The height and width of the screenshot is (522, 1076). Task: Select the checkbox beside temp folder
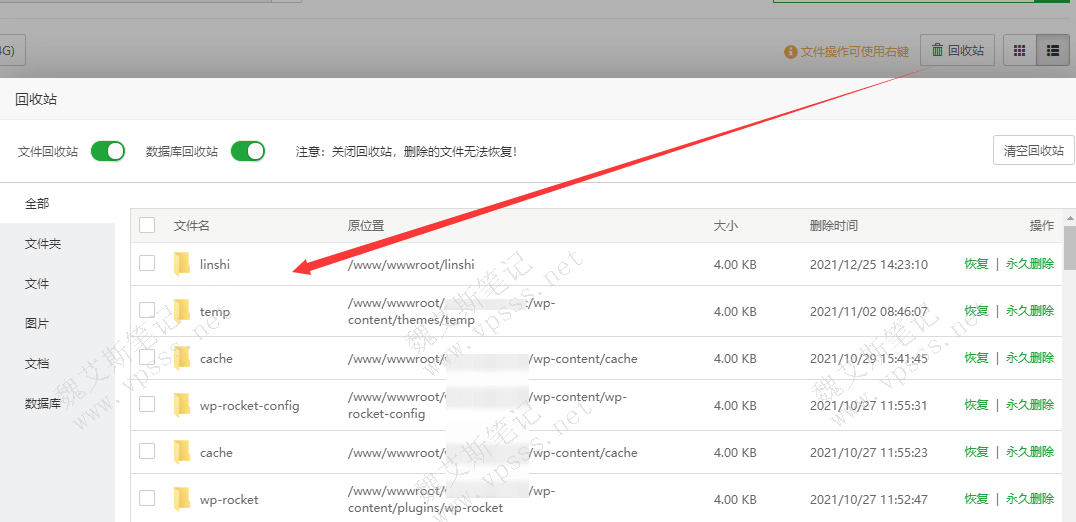[147, 310]
